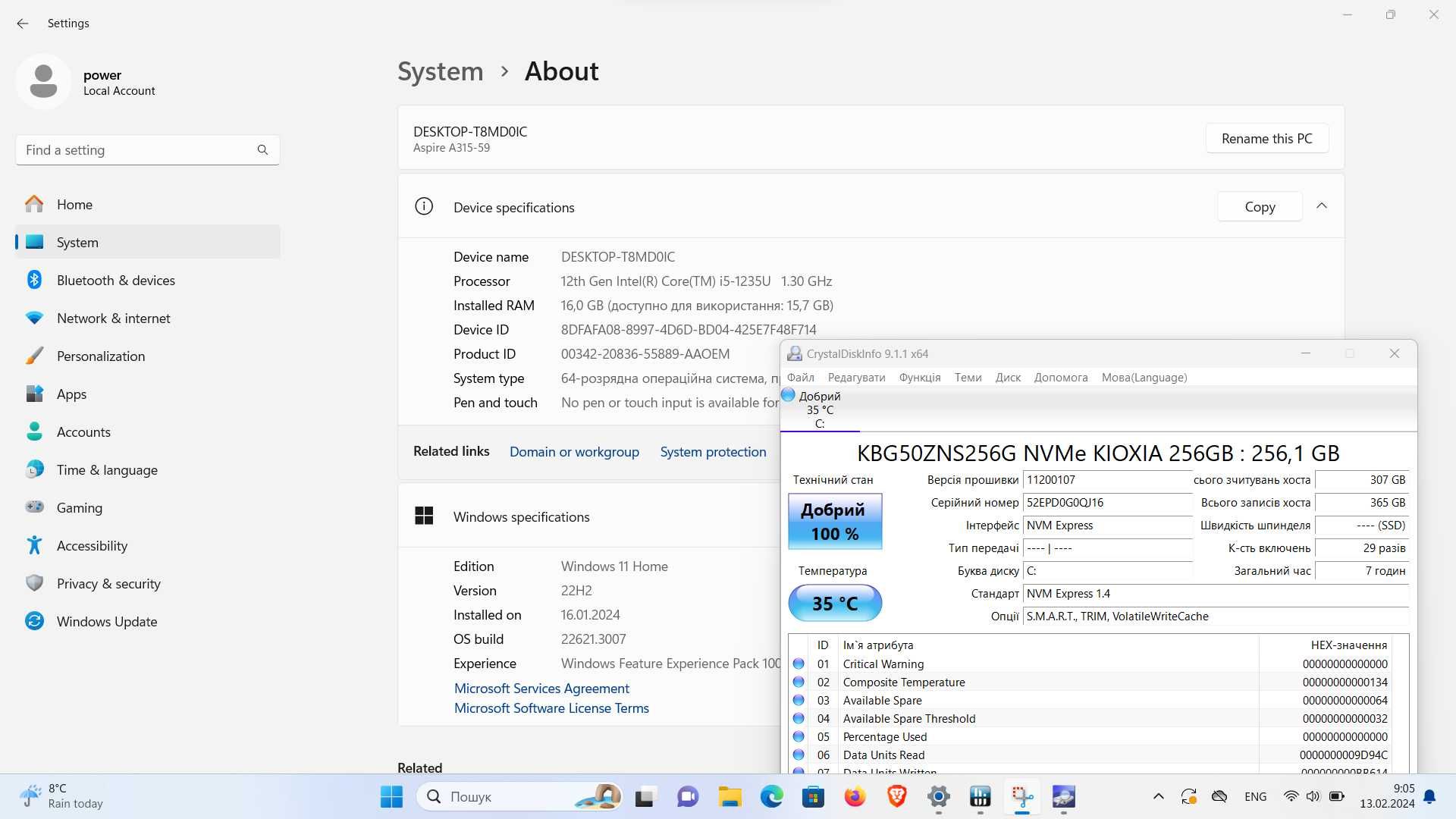
Task: Open Microsoft Store from the taskbar
Action: tap(814, 796)
